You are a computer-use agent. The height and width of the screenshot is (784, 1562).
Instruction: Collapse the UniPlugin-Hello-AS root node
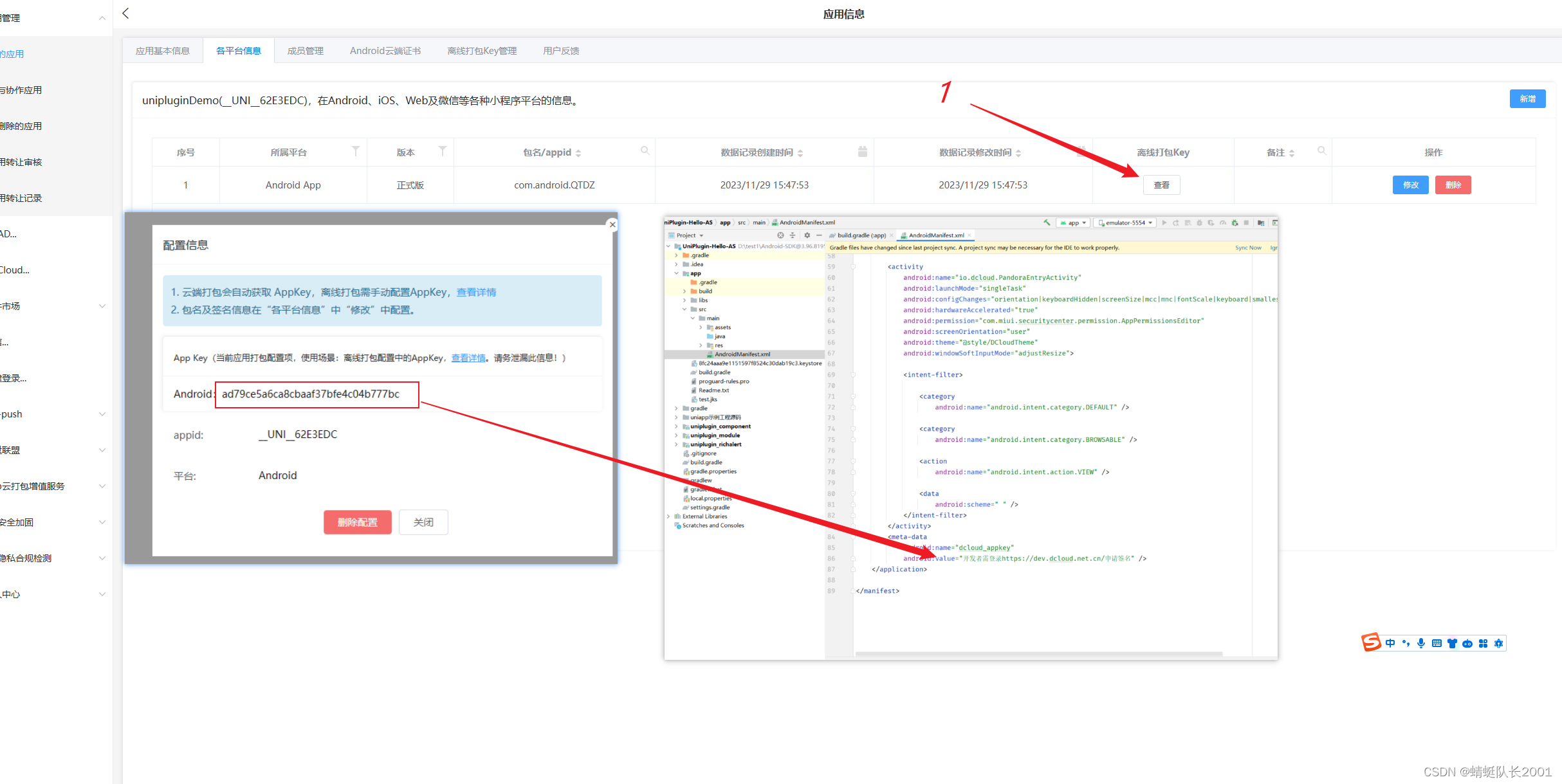(669, 246)
